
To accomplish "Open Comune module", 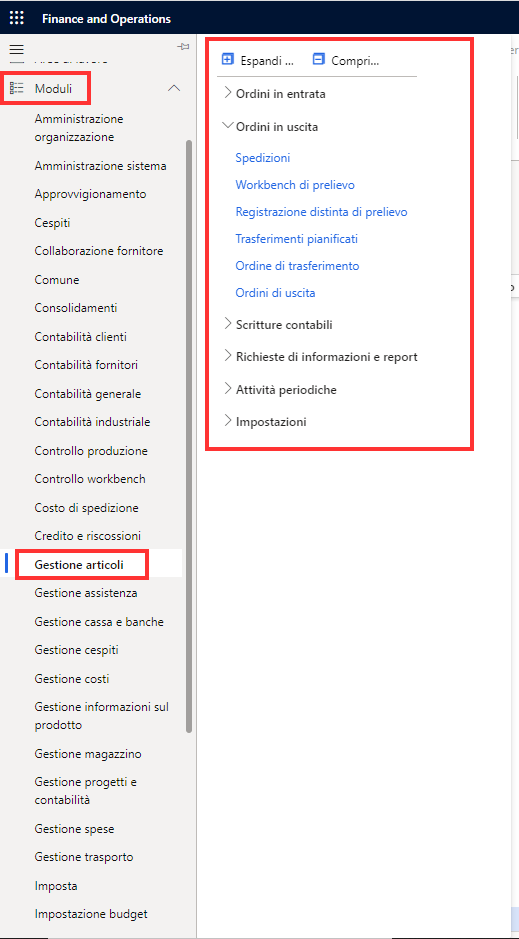I will [x=57, y=280].
